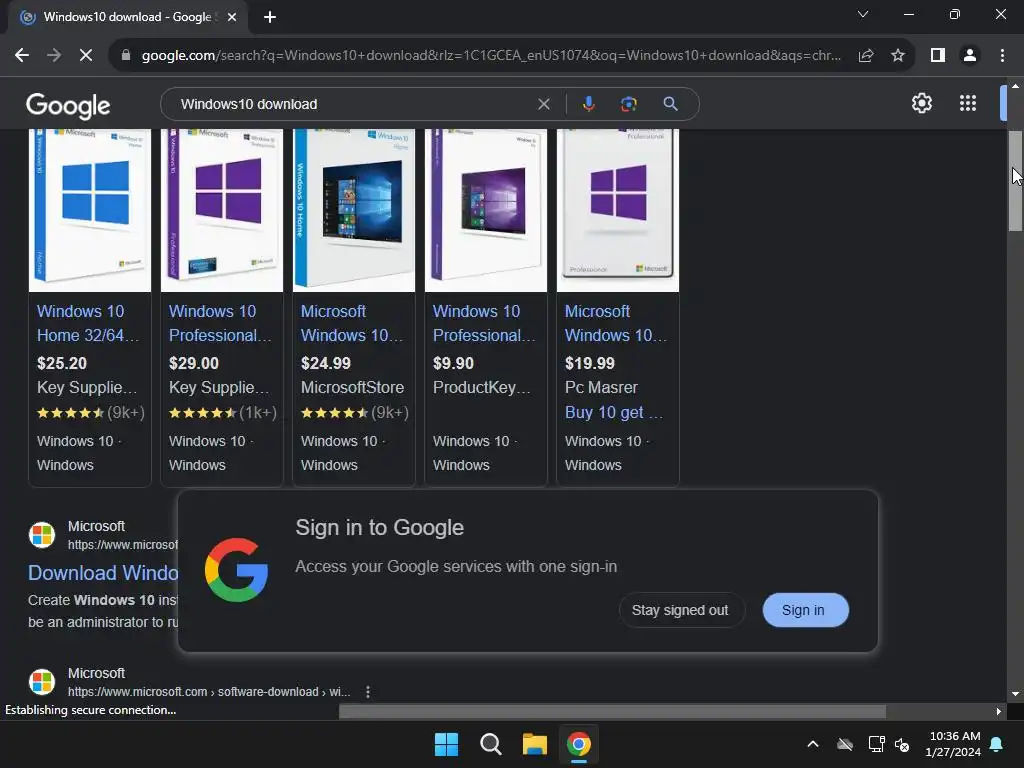View site information lock icon

click(125, 56)
